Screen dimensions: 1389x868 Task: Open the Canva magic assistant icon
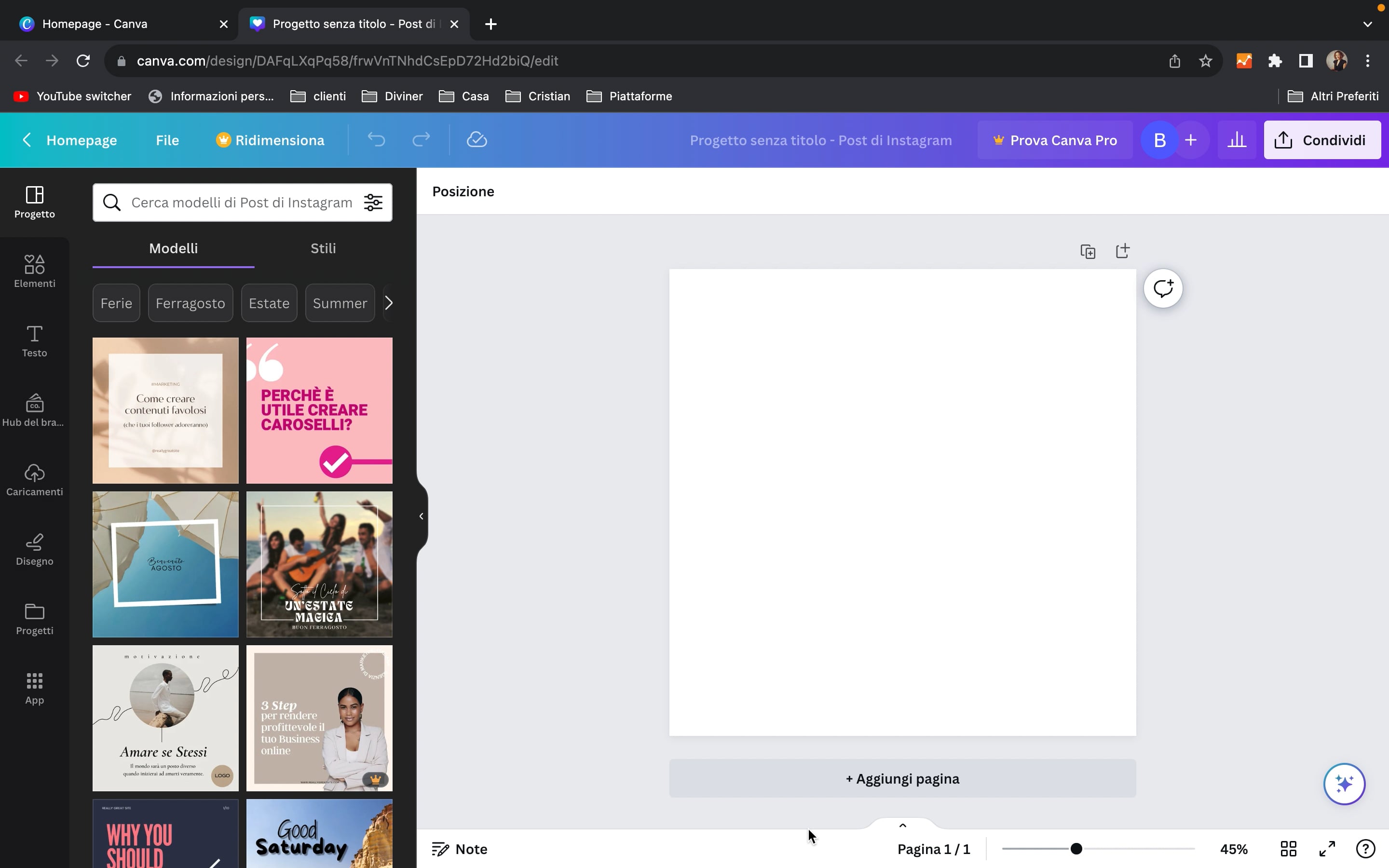tap(1344, 784)
